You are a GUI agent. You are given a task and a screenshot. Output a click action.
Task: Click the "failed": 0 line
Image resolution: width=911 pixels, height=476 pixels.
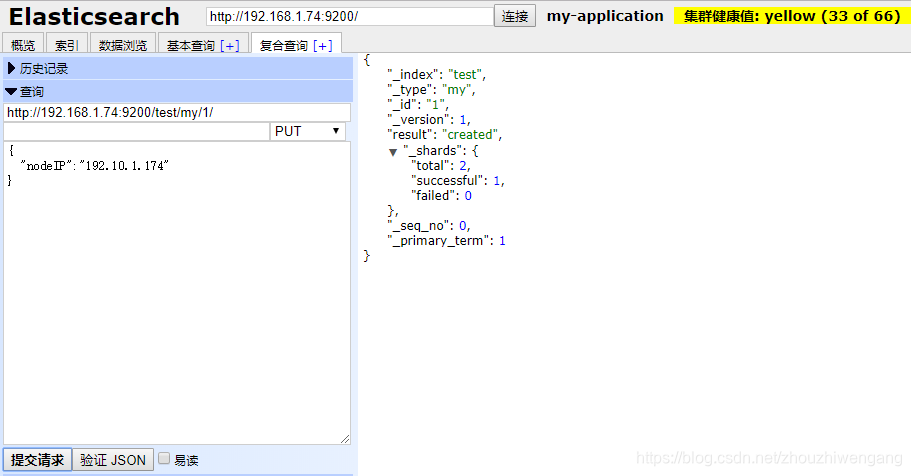(442, 196)
